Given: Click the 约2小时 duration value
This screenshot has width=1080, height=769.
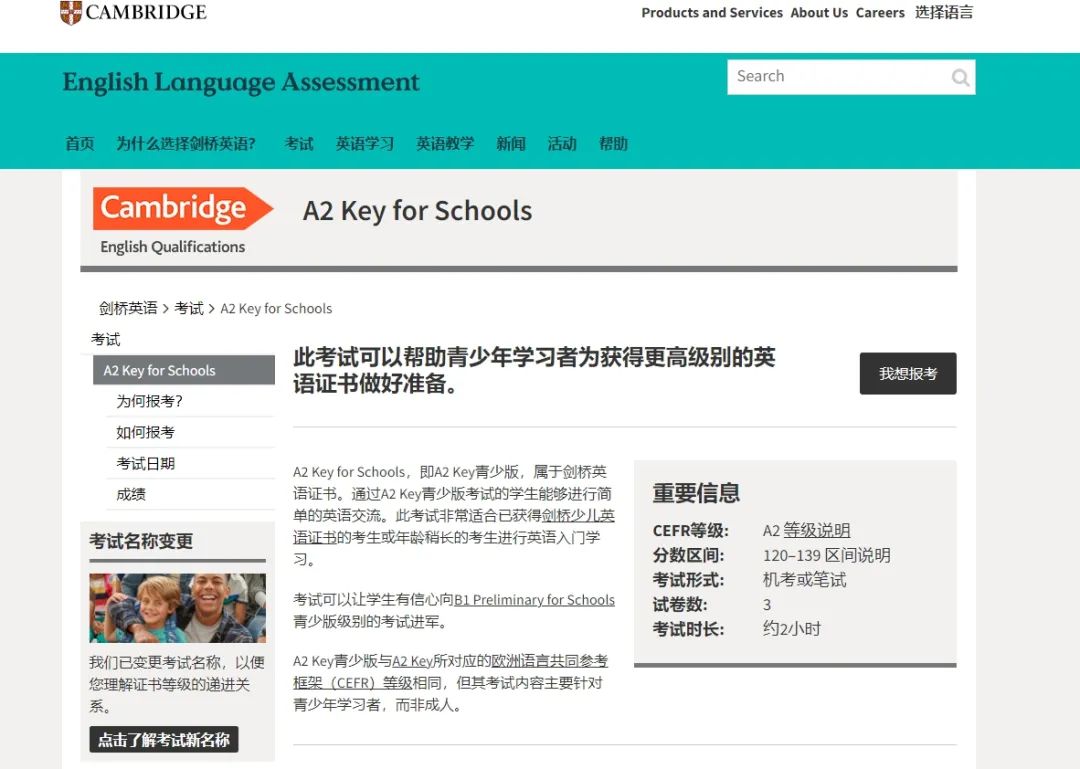Looking at the screenshot, I should [792, 629].
